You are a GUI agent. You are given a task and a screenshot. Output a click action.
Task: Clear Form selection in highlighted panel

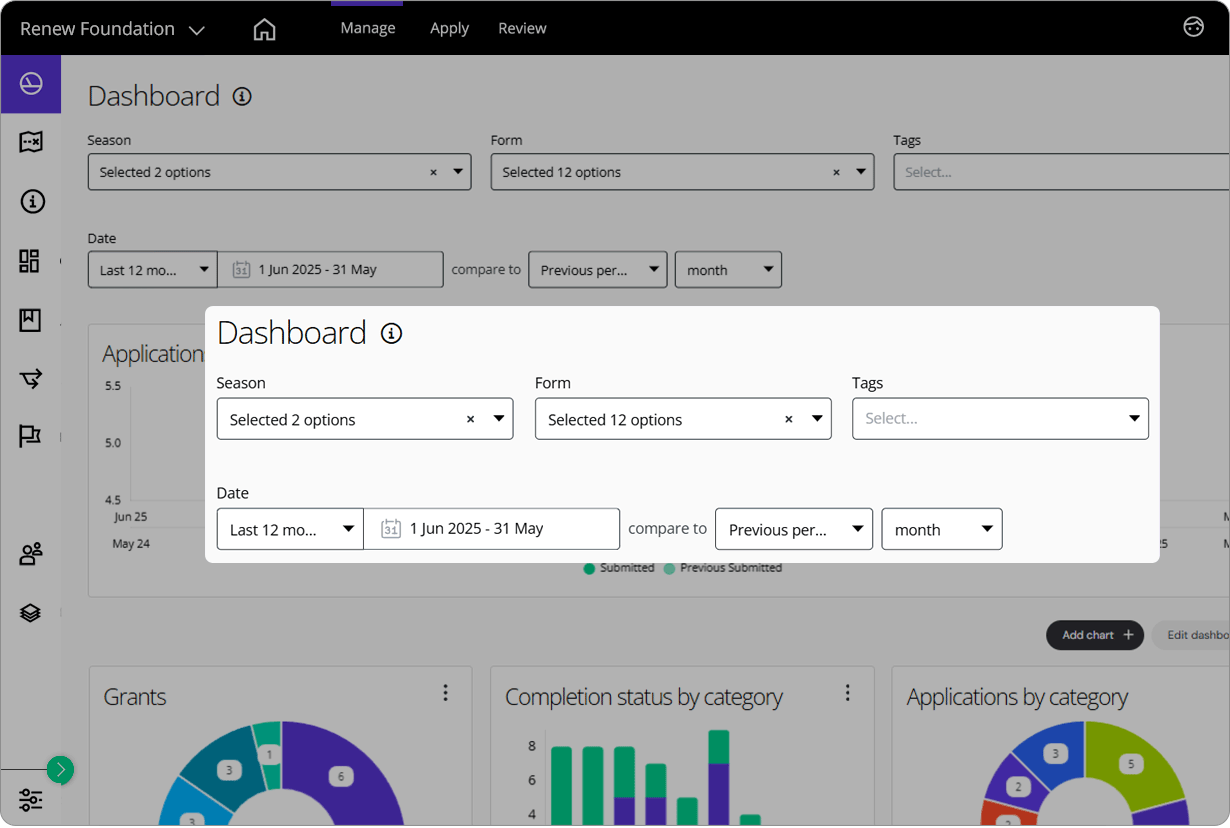tap(789, 420)
